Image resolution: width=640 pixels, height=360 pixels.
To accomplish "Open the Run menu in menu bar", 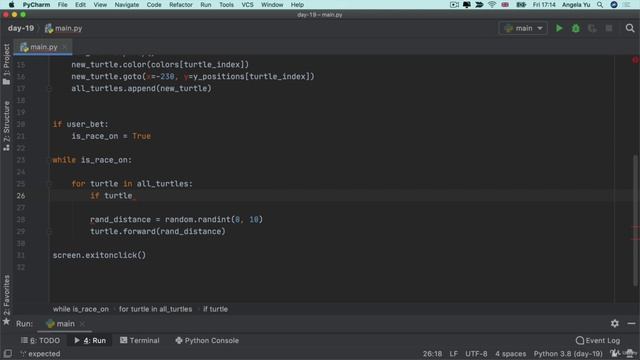I will pos(206,5).
